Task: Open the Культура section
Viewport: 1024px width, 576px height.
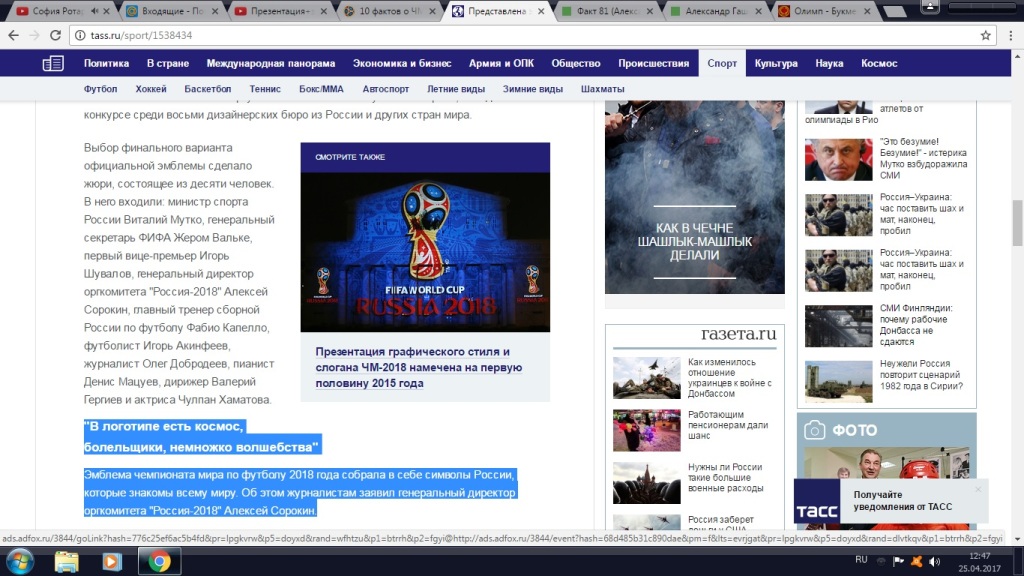Action: pyautogui.click(x=776, y=63)
